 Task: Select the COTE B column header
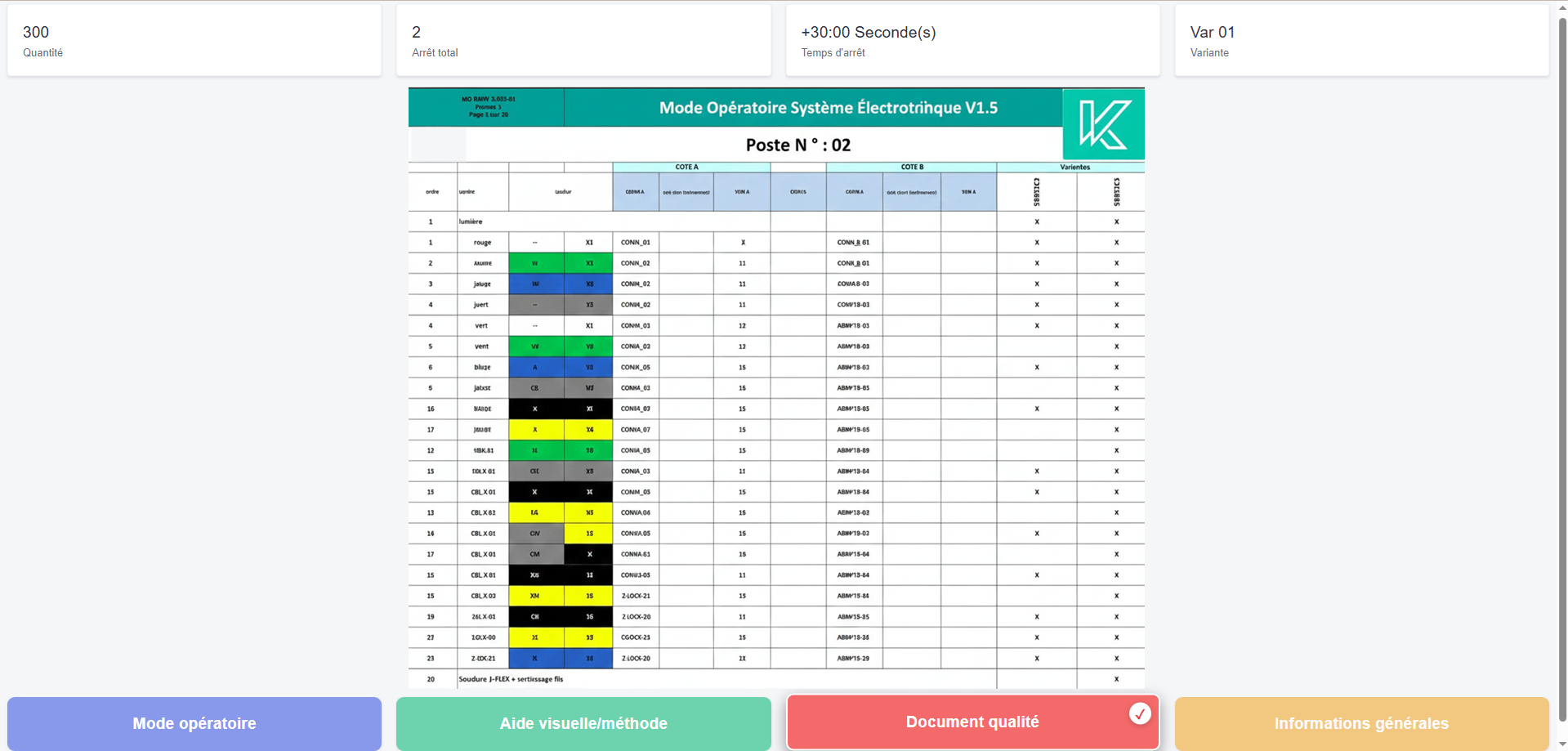tap(912, 167)
